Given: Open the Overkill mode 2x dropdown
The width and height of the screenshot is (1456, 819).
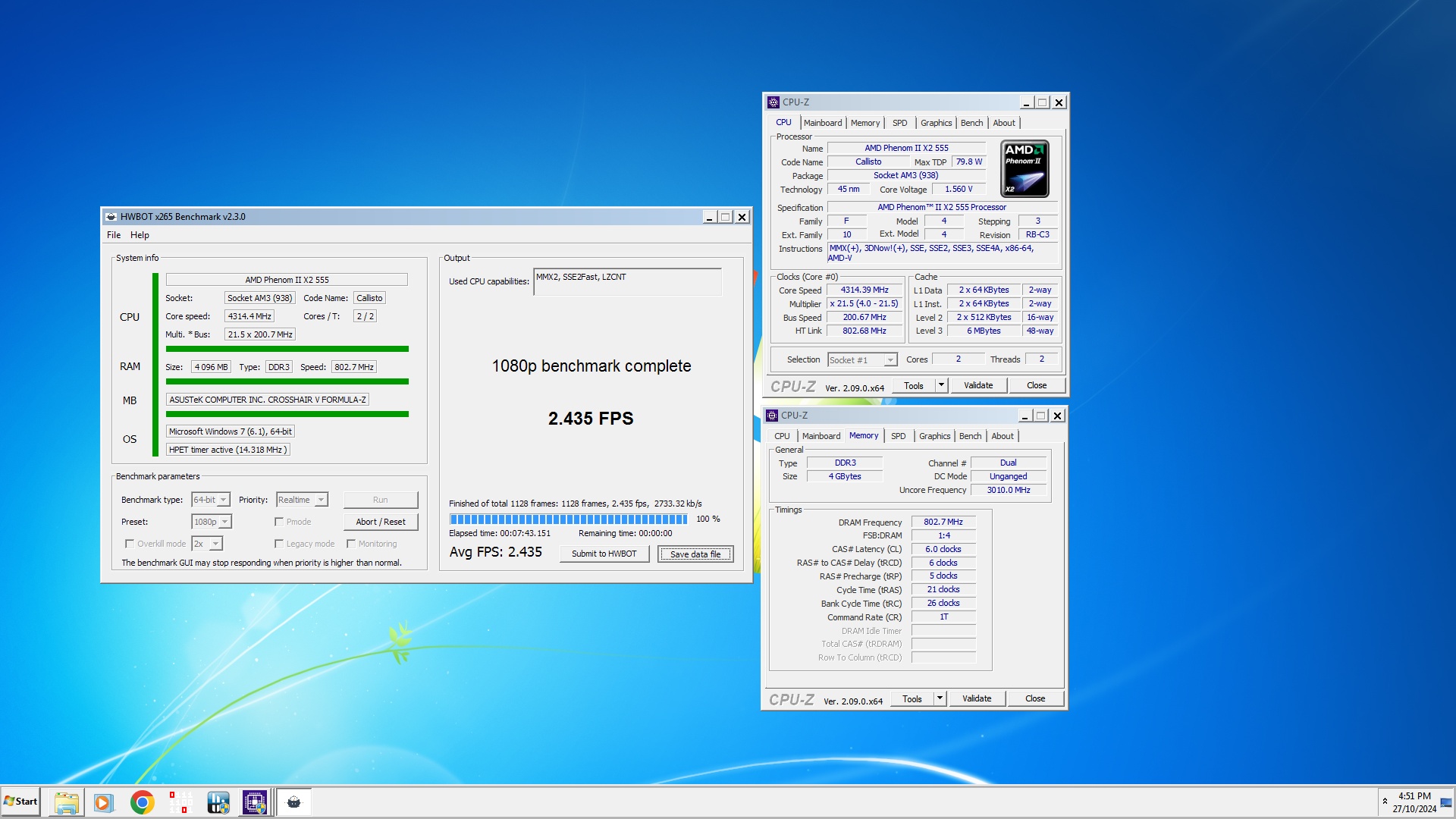Looking at the screenshot, I should coord(206,544).
